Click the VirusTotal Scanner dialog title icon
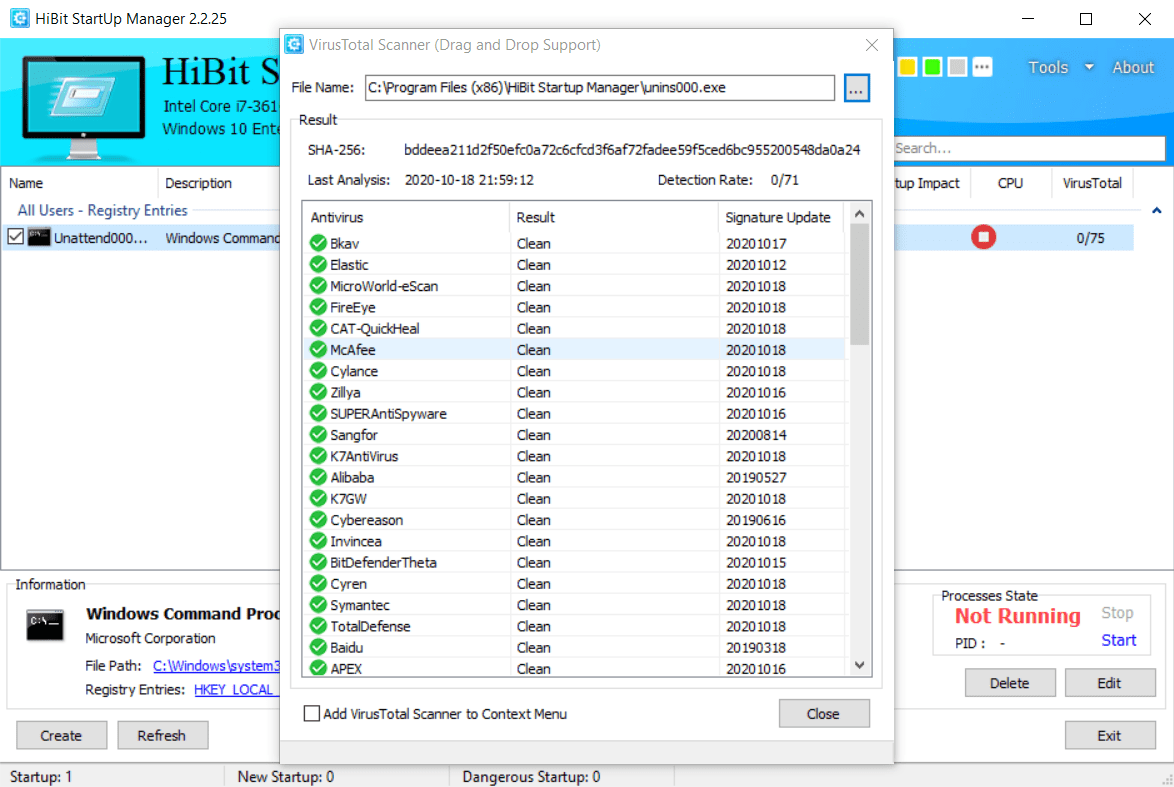Screen dimensions: 1174x787 (x=294, y=44)
